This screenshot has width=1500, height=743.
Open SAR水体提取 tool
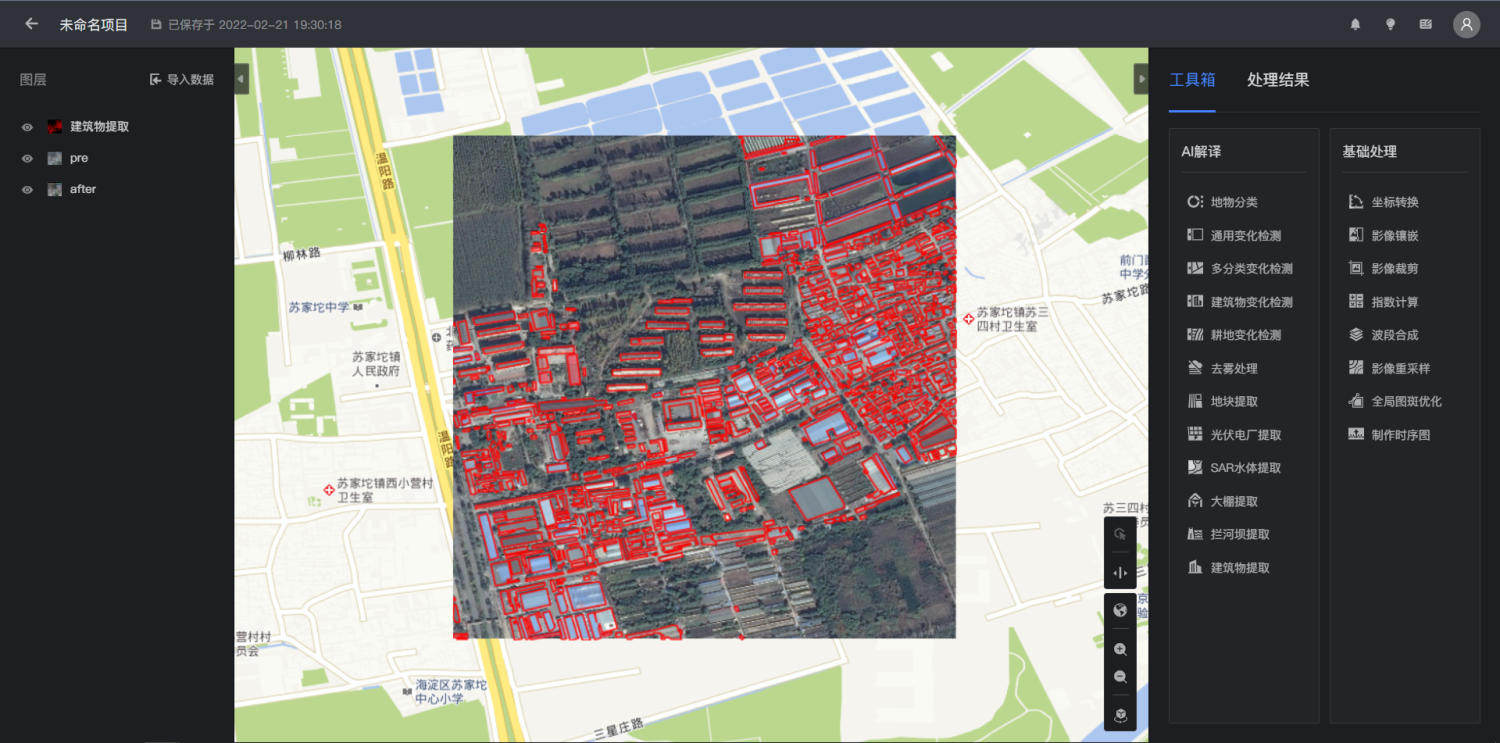click(x=1234, y=468)
